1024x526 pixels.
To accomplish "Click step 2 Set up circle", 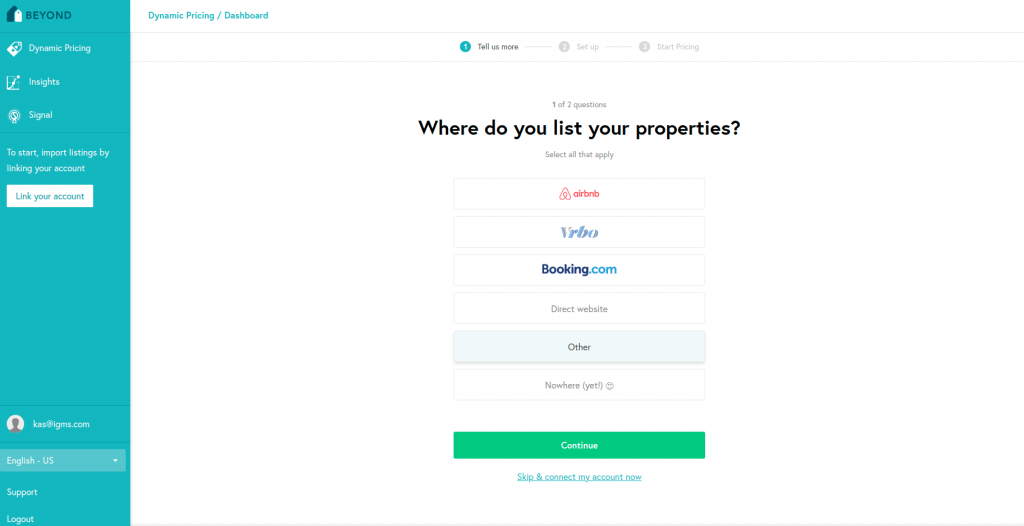I will (x=564, y=47).
